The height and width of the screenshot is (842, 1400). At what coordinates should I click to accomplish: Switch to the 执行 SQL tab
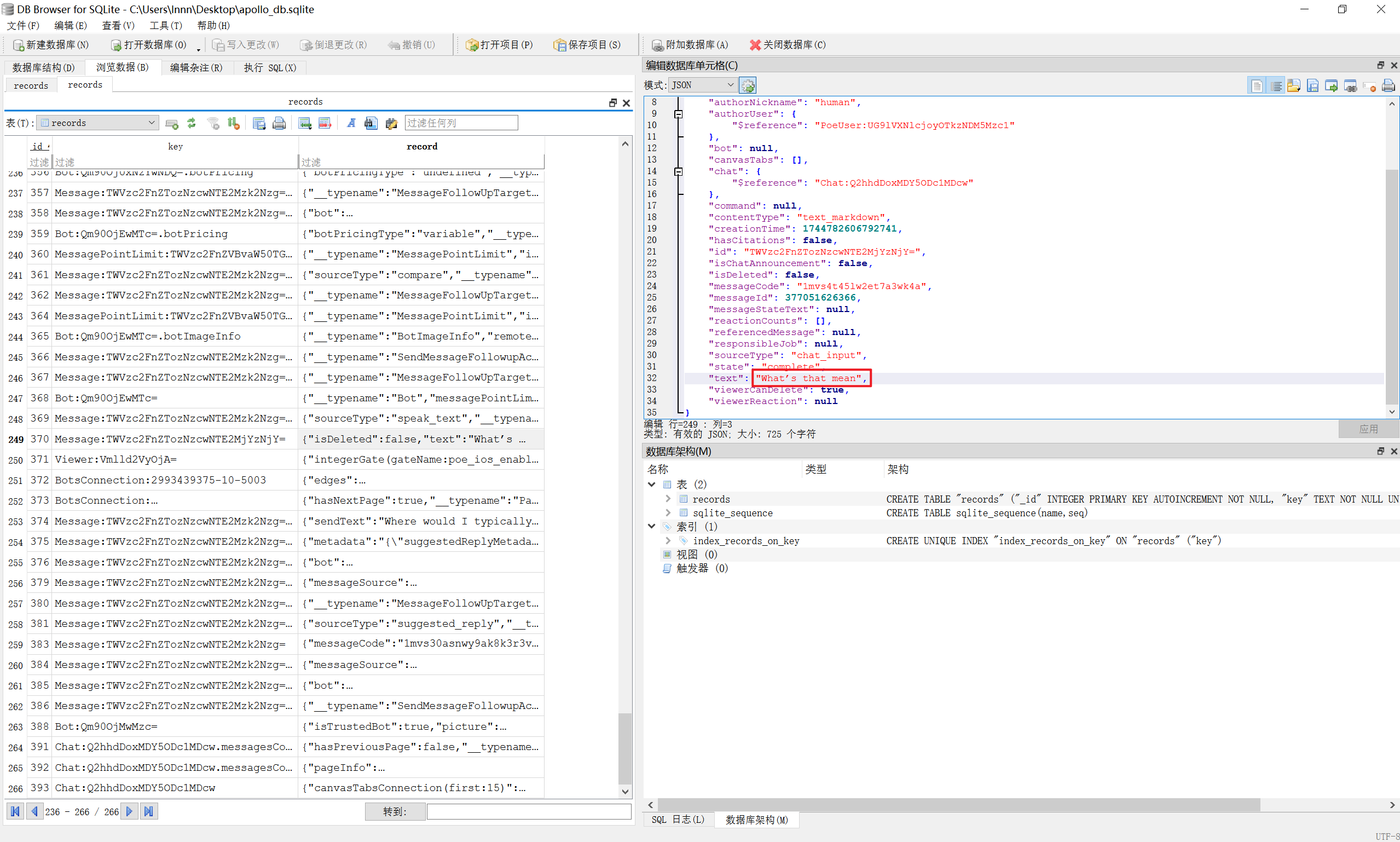[270, 68]
